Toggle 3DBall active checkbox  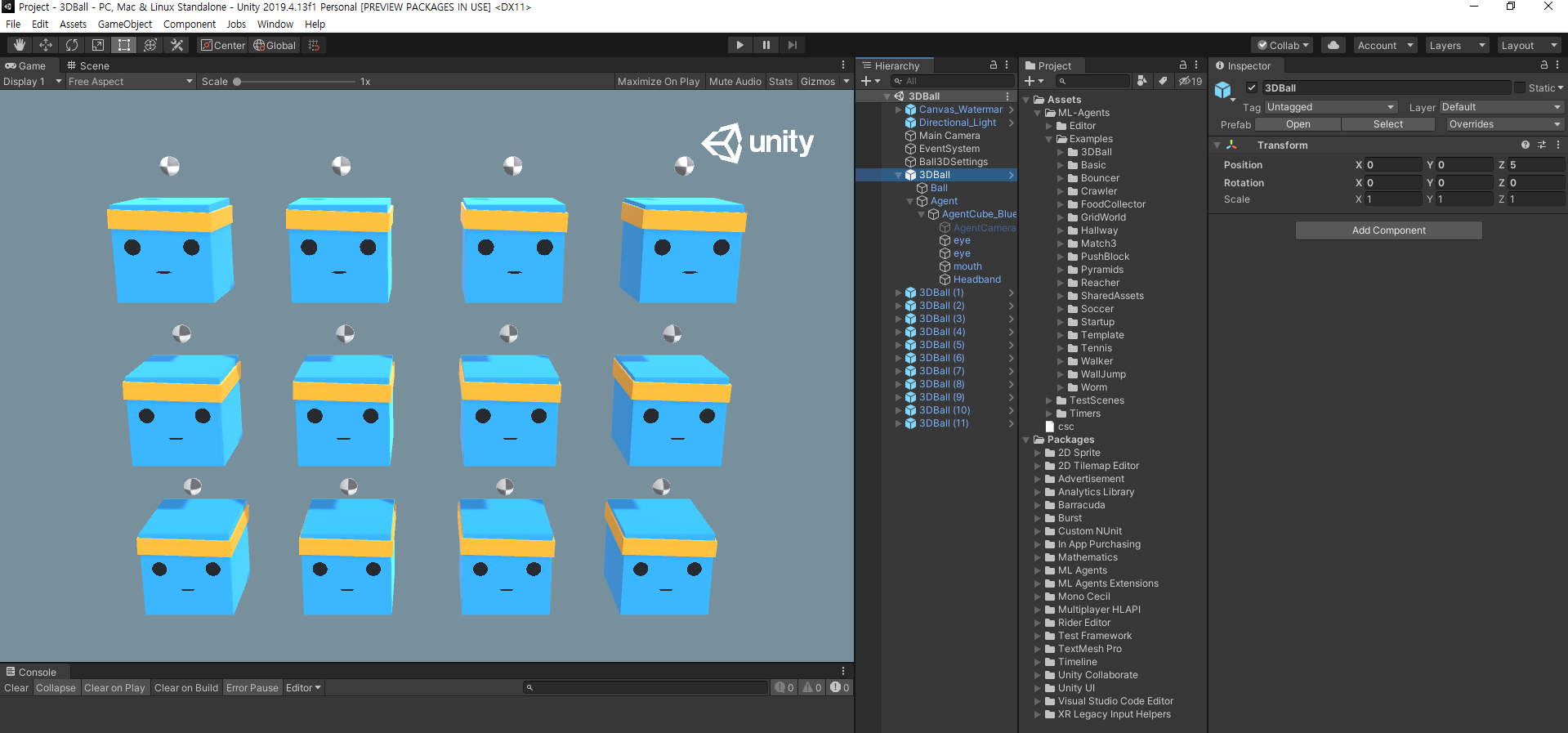pyautogui.click(x=1252, y=87)
